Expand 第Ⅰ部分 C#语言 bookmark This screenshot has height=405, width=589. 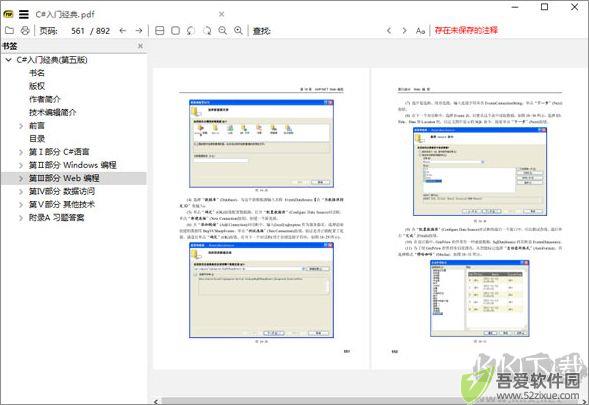coord(21,152)
